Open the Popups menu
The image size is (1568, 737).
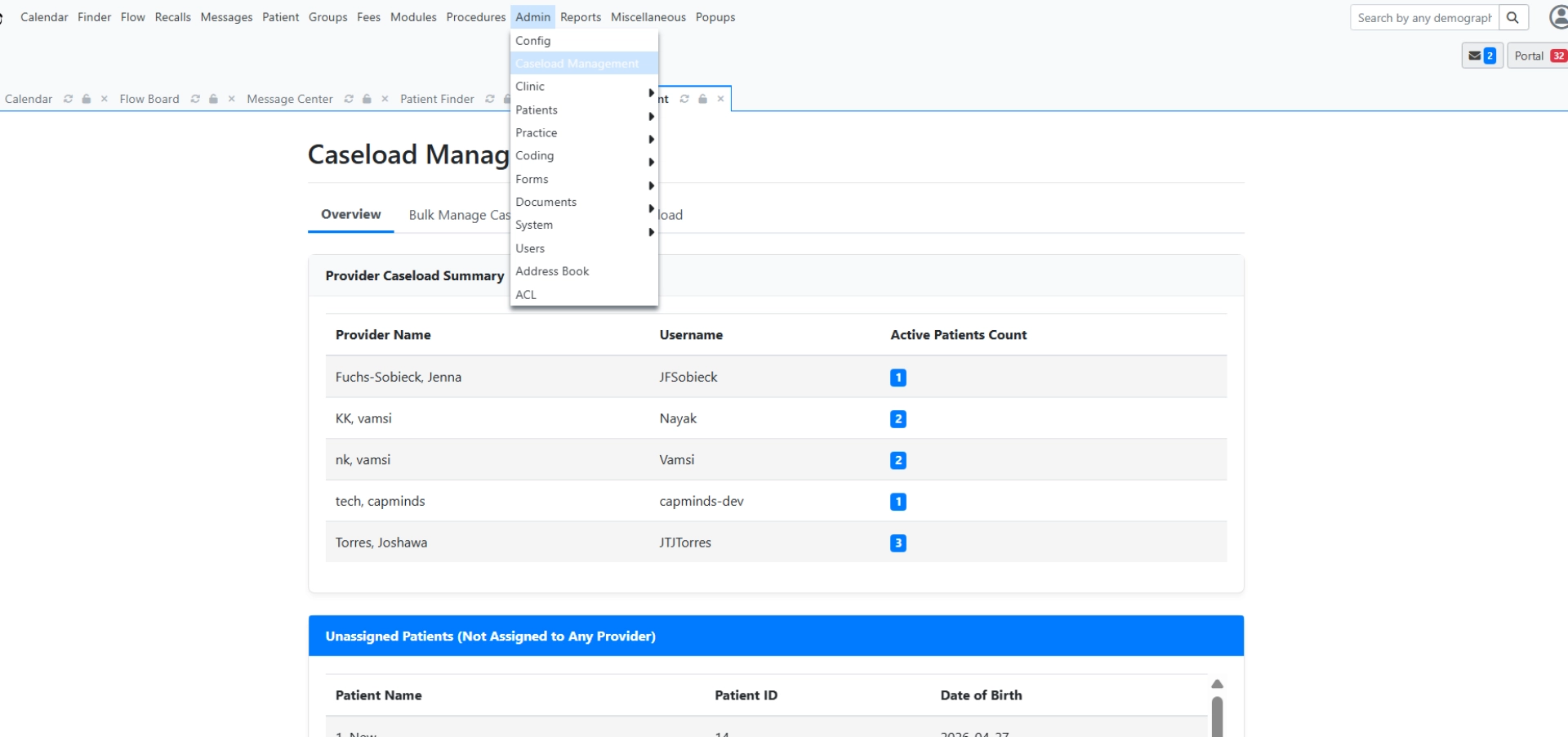(715, 17)
